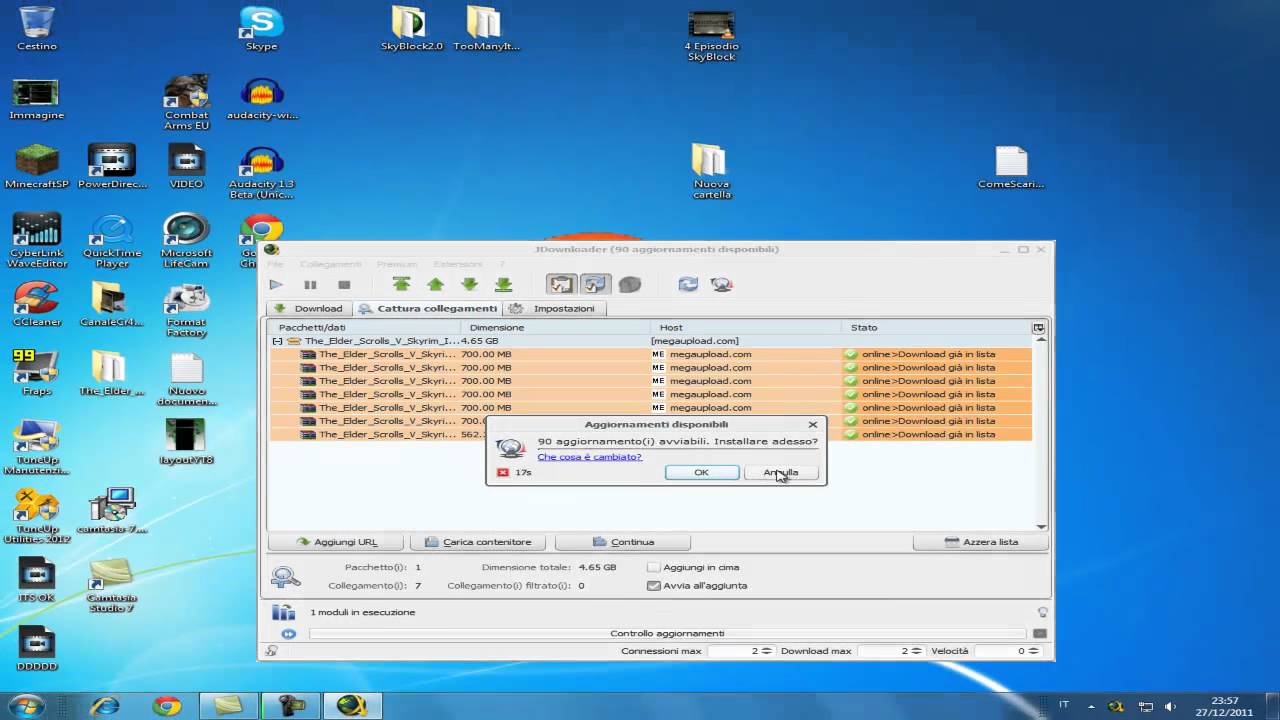Collapse the The_Elder_Scrolls_V_Skyrim package
The width and height of the screenshot is (1280, 720).
click(277, 341)
